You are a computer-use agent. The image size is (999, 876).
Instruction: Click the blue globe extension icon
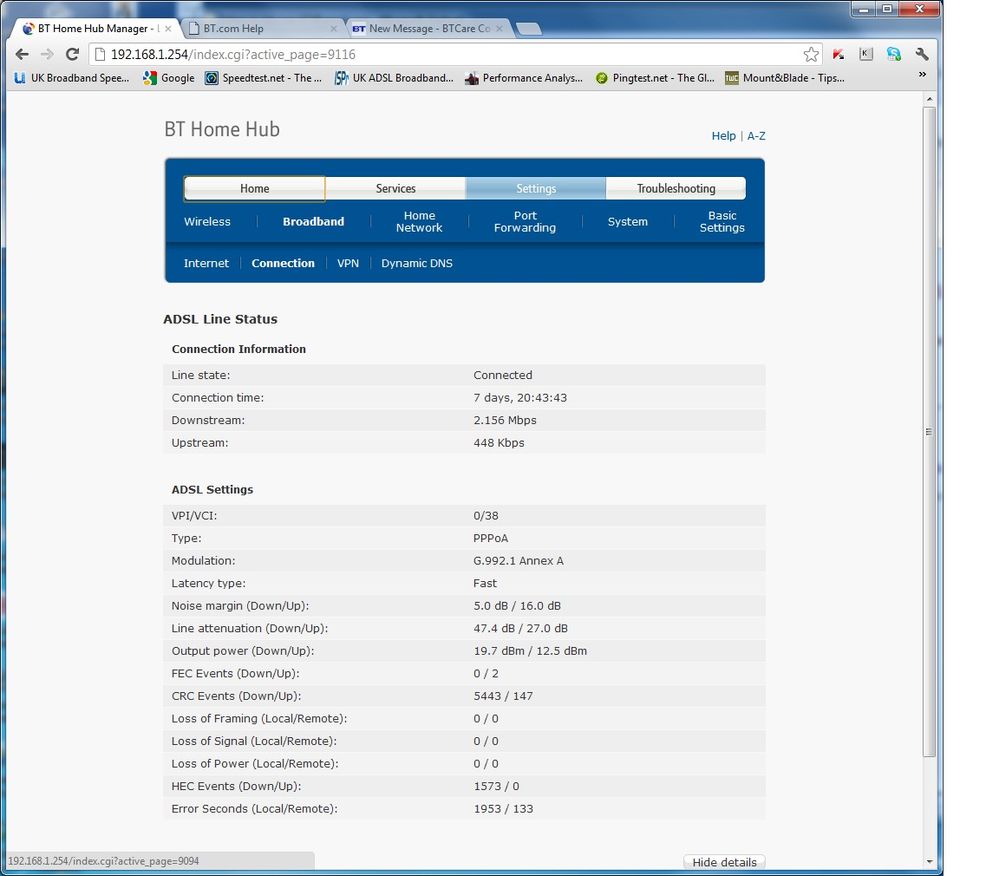(x=894, y=54)
